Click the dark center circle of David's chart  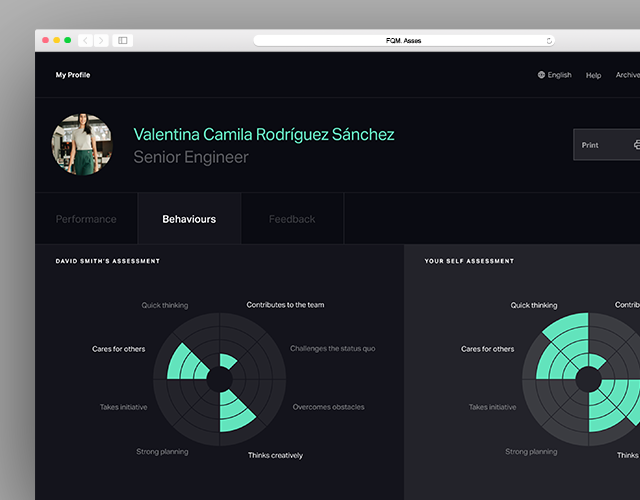tap(220, 379)
